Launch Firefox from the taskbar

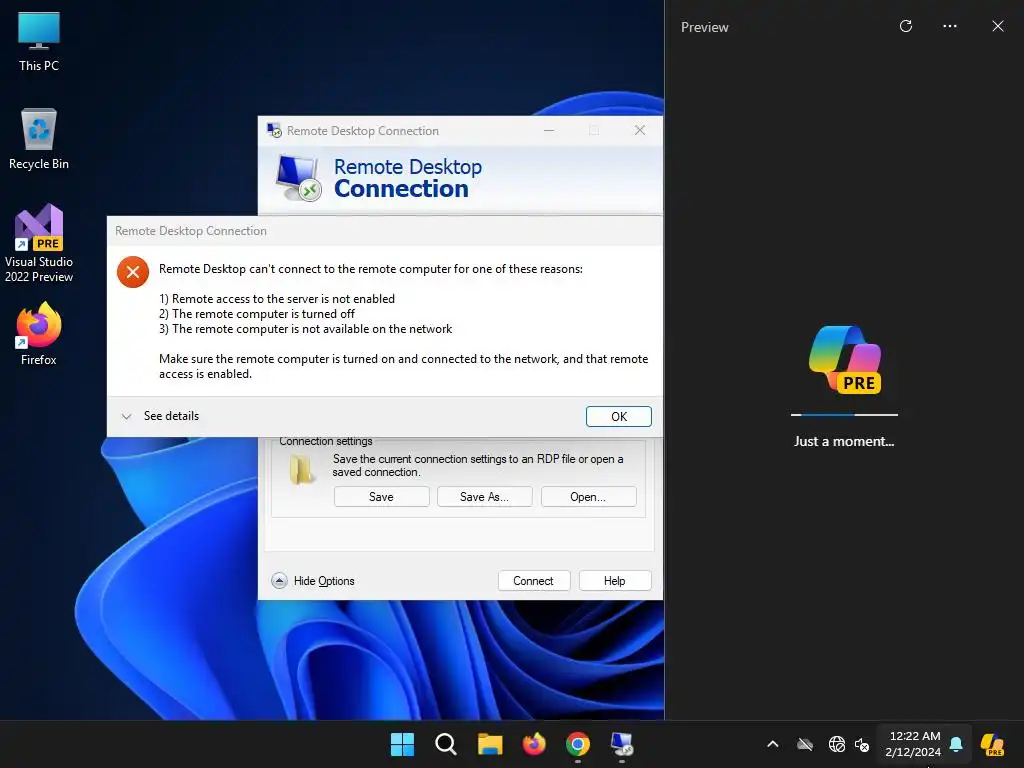534,744
